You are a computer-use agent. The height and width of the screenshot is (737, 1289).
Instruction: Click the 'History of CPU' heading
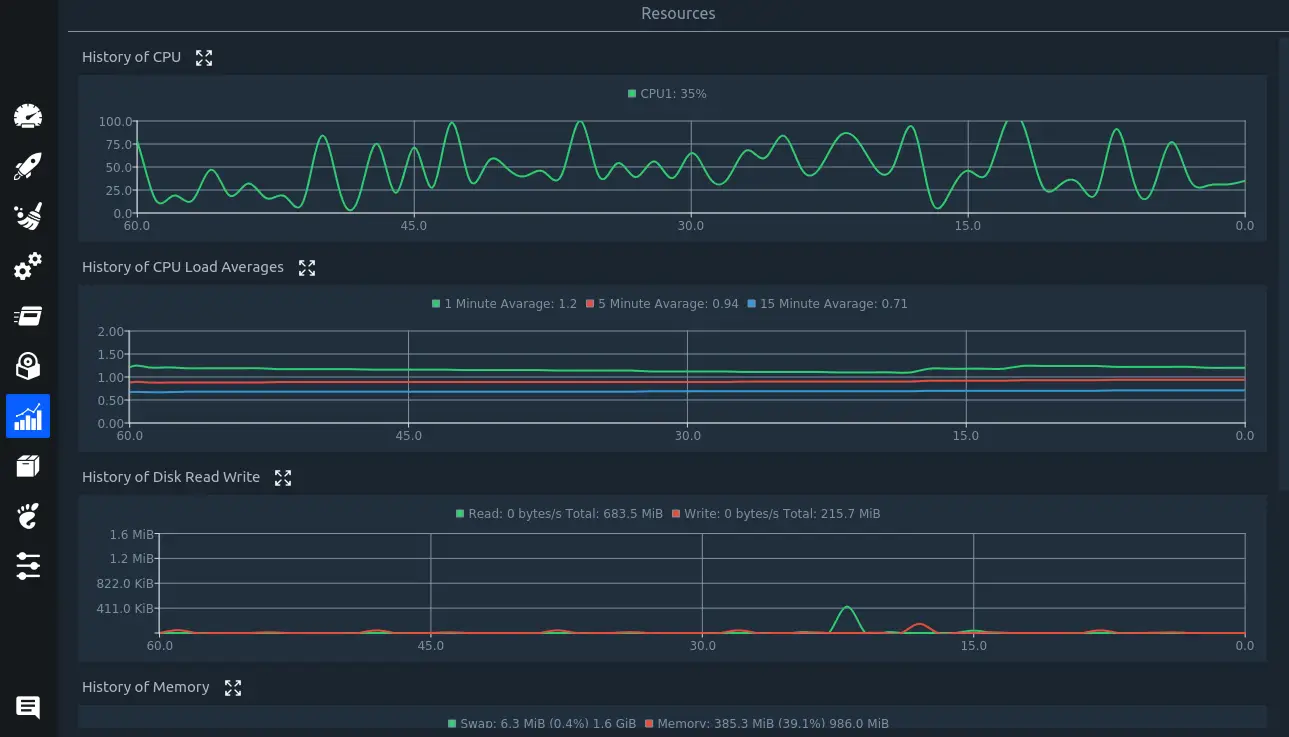131,57
